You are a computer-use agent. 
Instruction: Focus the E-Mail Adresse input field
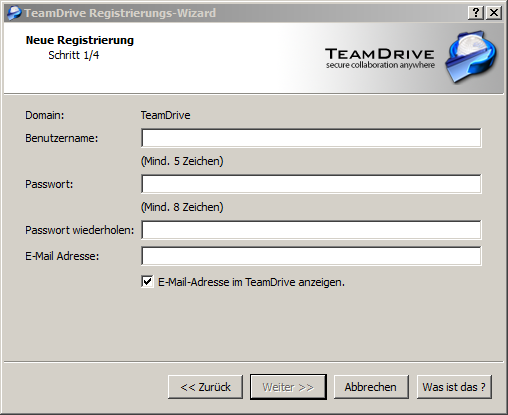point(311,256)
